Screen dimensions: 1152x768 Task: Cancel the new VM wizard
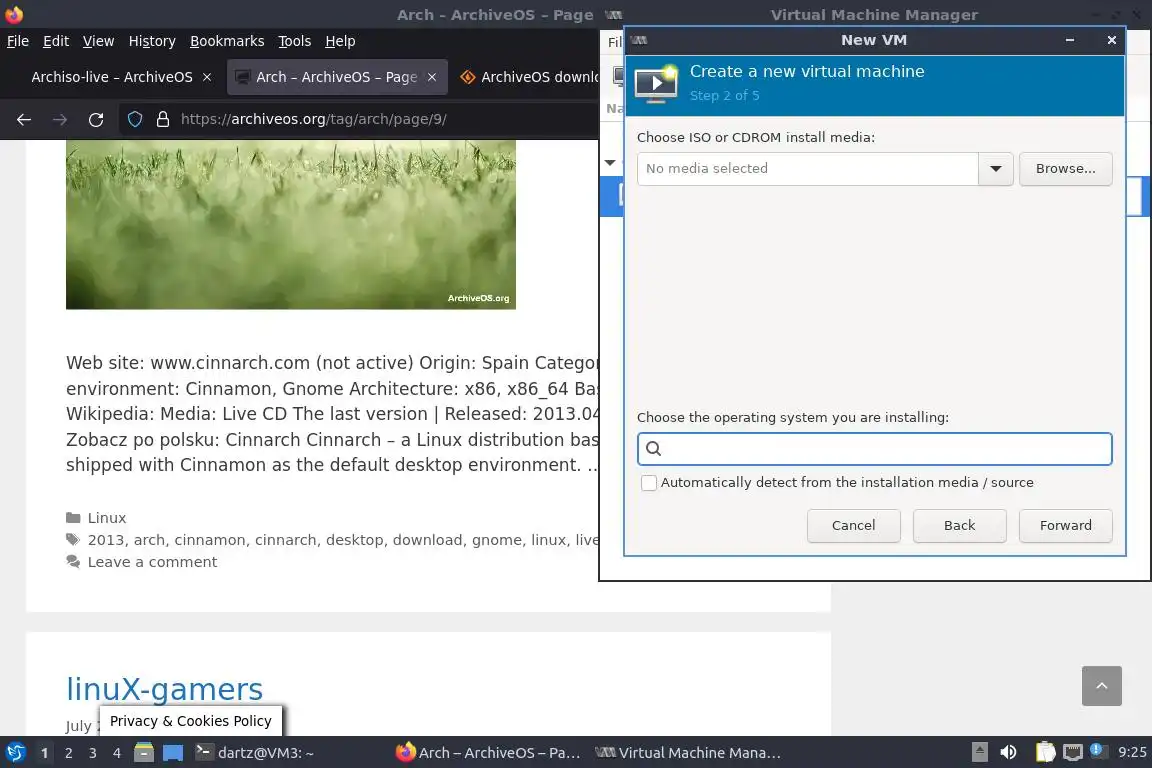tap(853, 525)
